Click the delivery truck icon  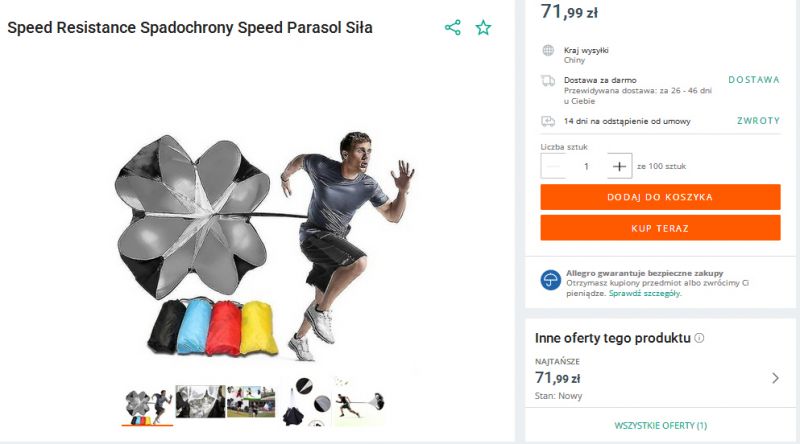click(x=548, y=81)
